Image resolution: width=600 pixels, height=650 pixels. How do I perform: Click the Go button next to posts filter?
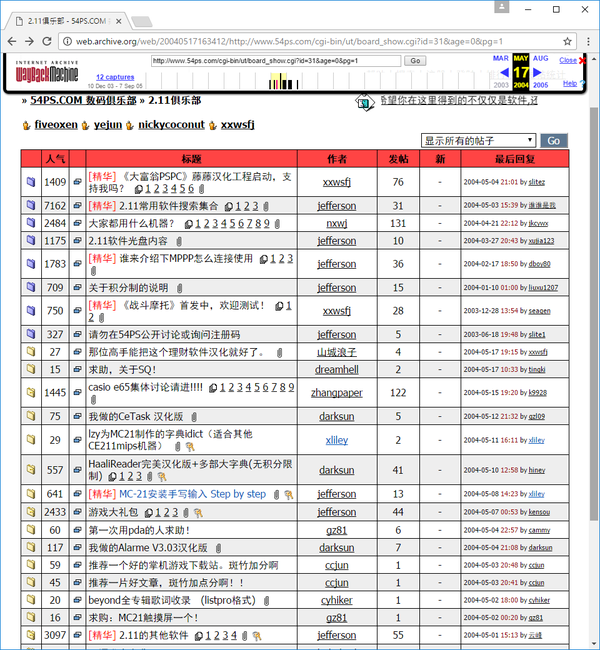pos(554,141)
